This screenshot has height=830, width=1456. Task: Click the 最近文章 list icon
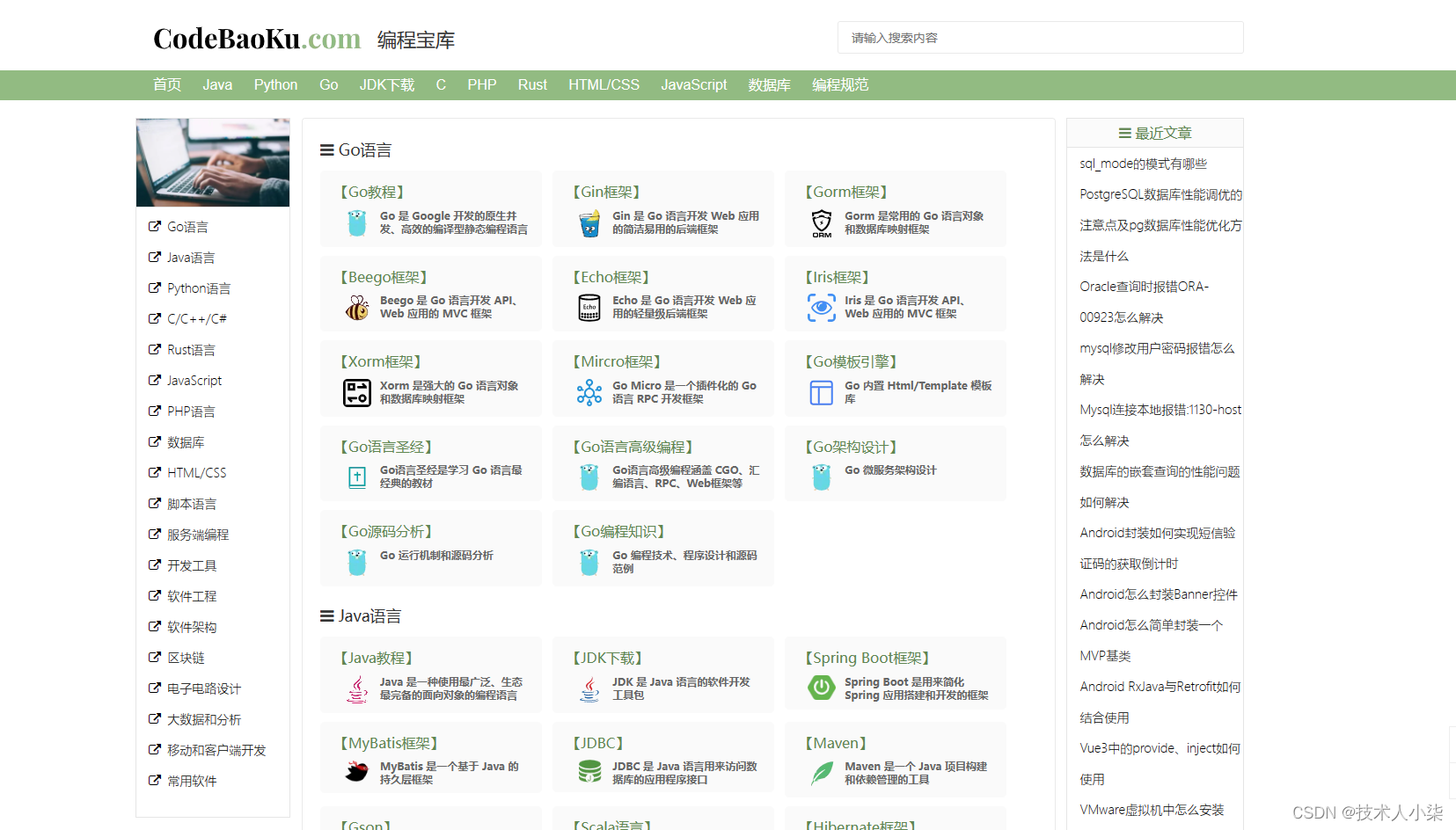pyautogui.click(x=1124, y=134)
